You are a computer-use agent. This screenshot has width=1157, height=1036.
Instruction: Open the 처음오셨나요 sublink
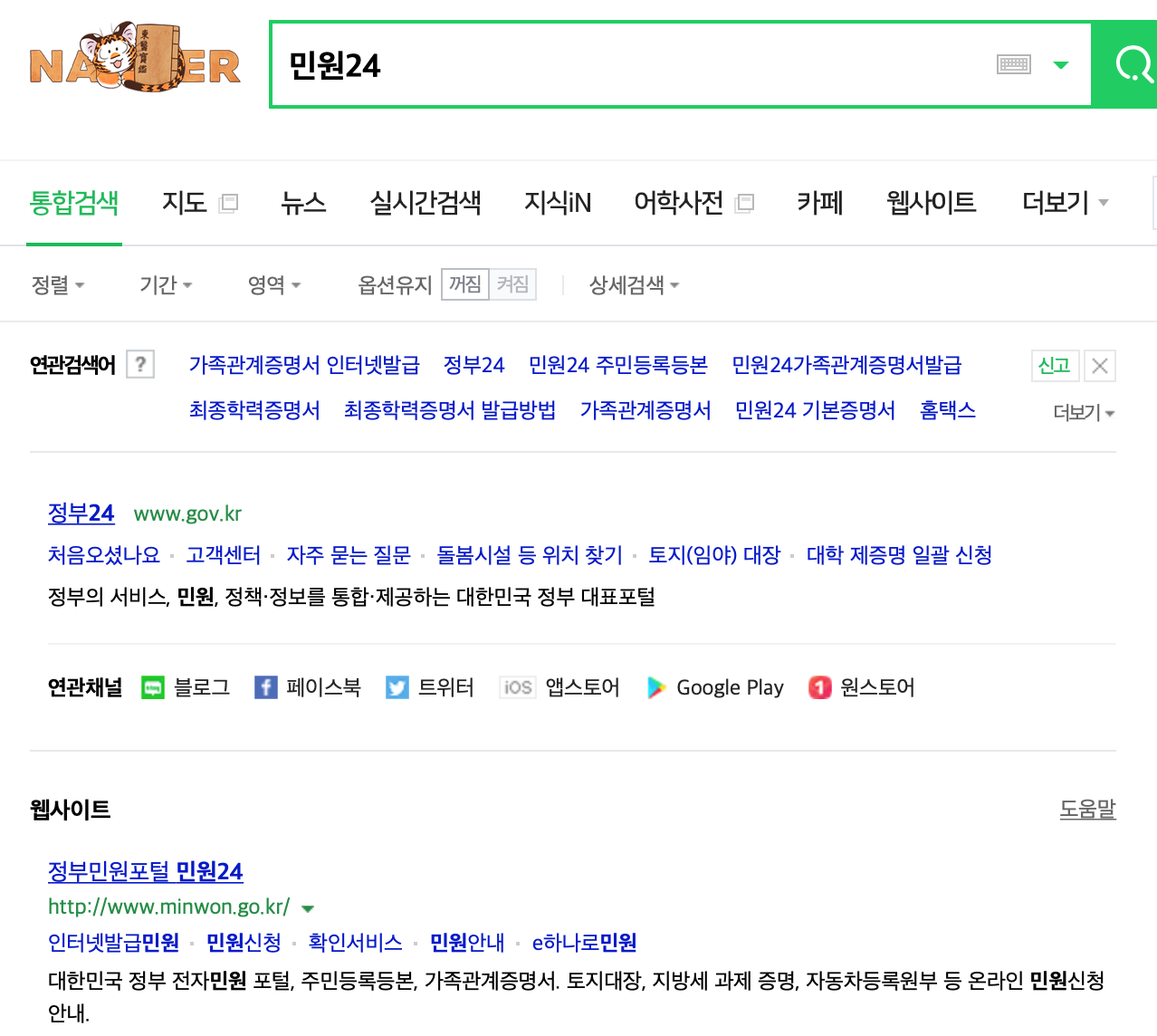104,555
